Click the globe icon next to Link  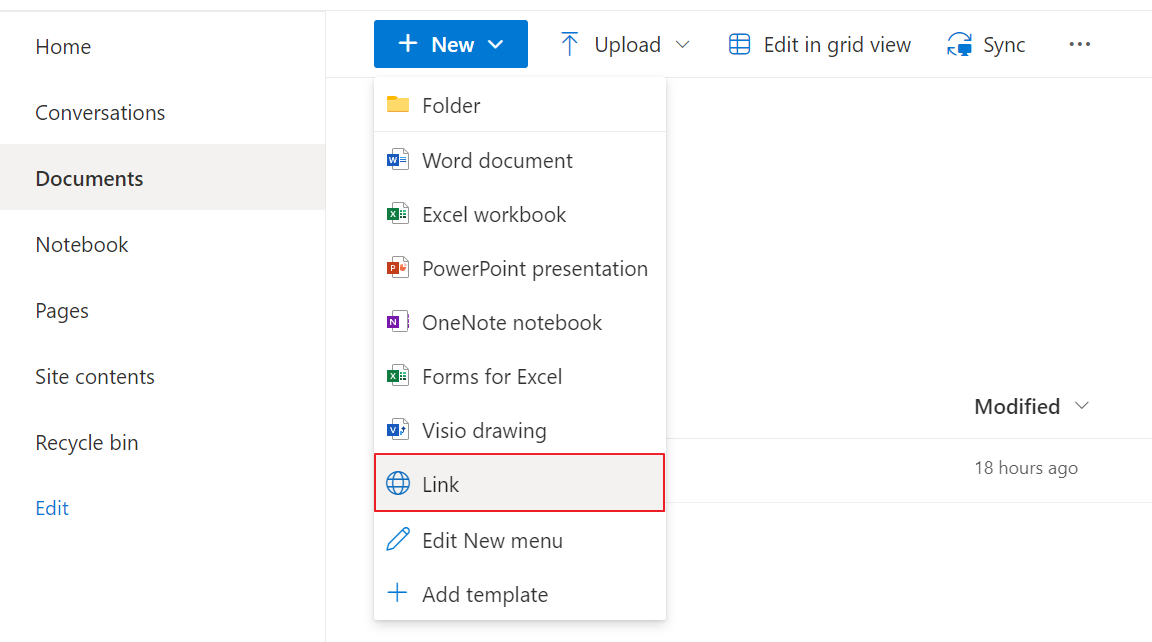point(398,483)
